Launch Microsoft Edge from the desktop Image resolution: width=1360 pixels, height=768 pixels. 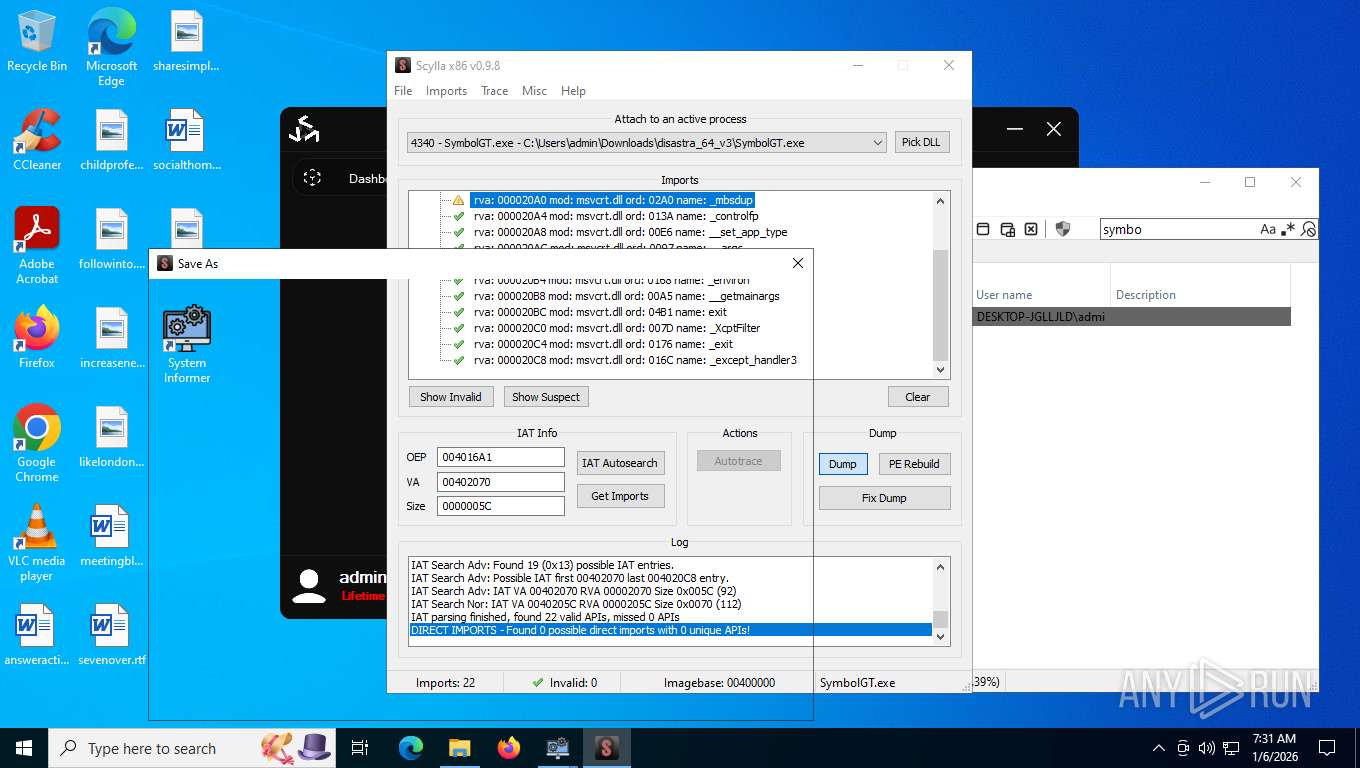[111, 48]
